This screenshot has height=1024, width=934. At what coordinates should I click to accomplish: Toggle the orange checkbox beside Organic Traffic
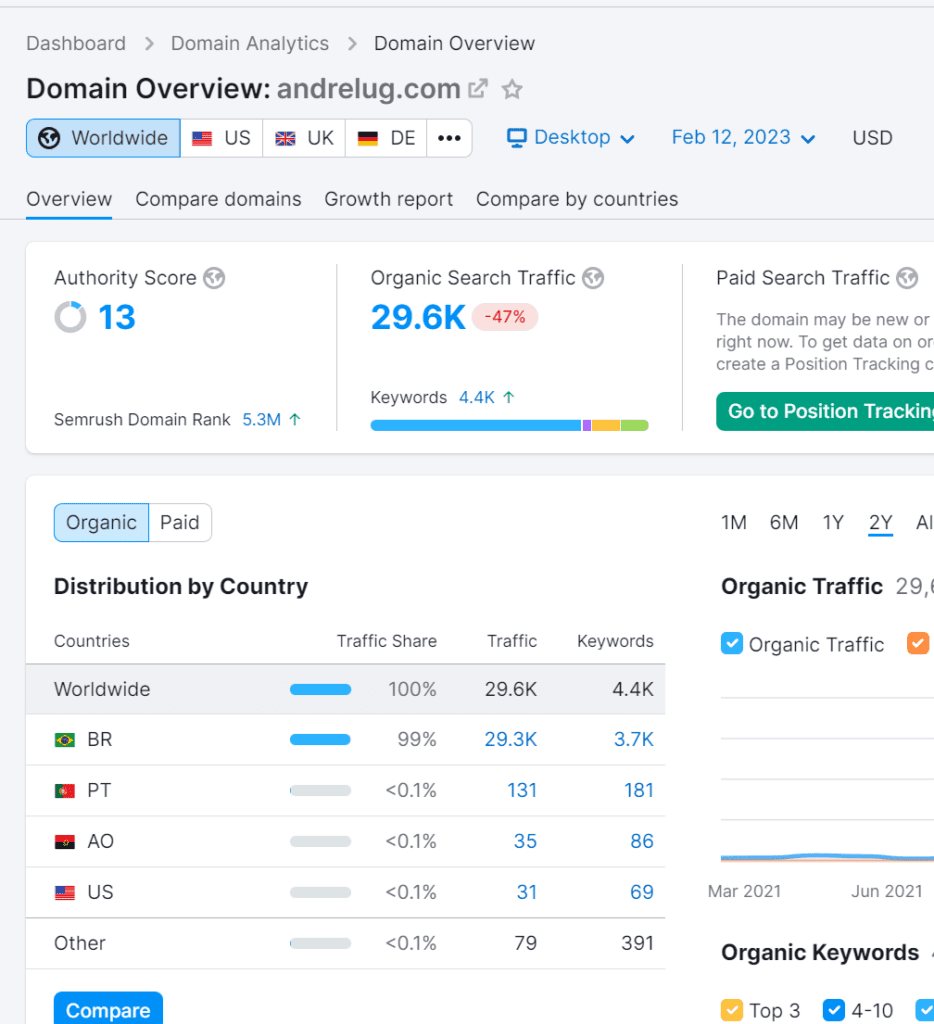(918, 643)
